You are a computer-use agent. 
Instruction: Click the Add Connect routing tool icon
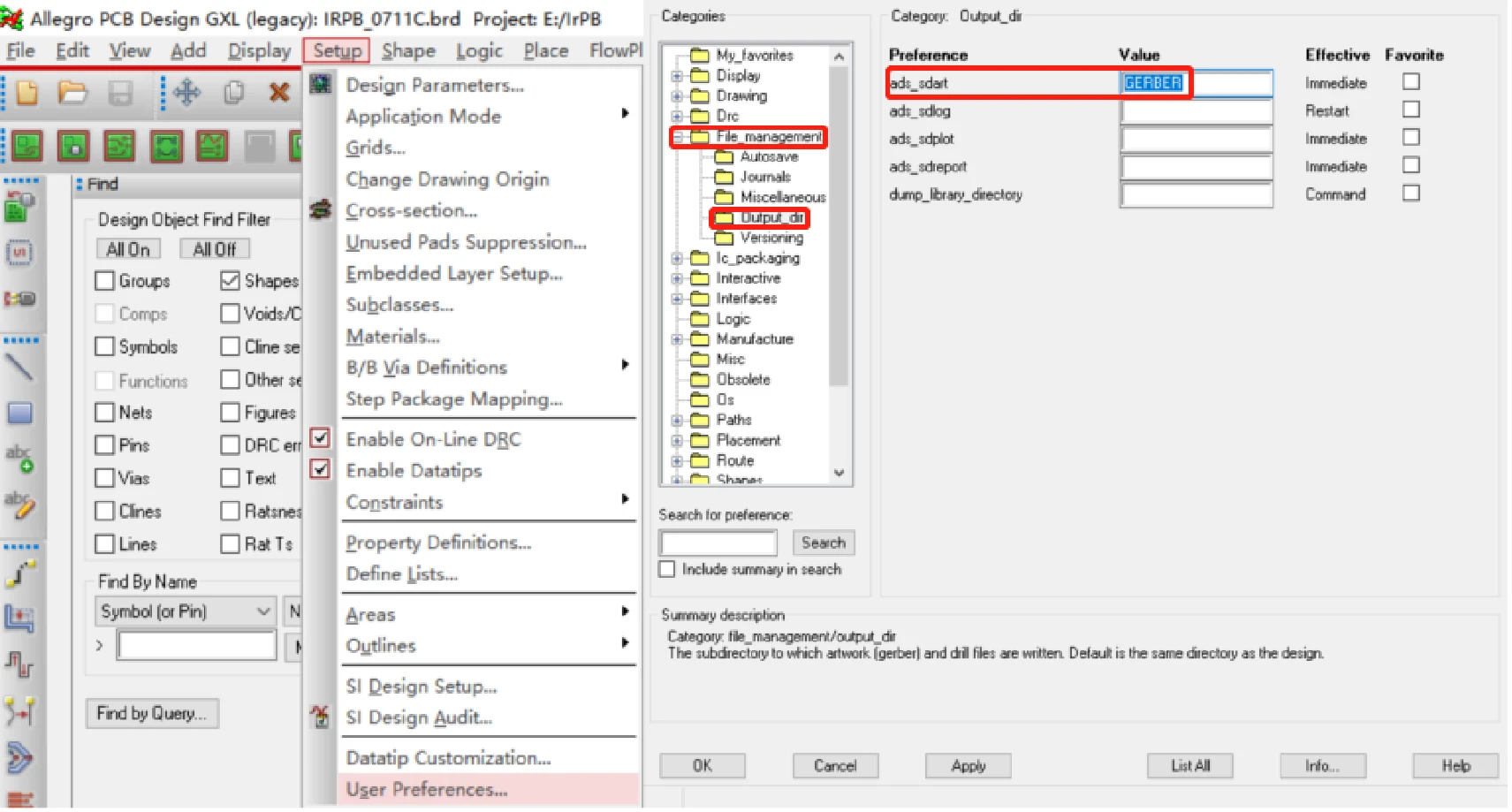click(19, 574)
